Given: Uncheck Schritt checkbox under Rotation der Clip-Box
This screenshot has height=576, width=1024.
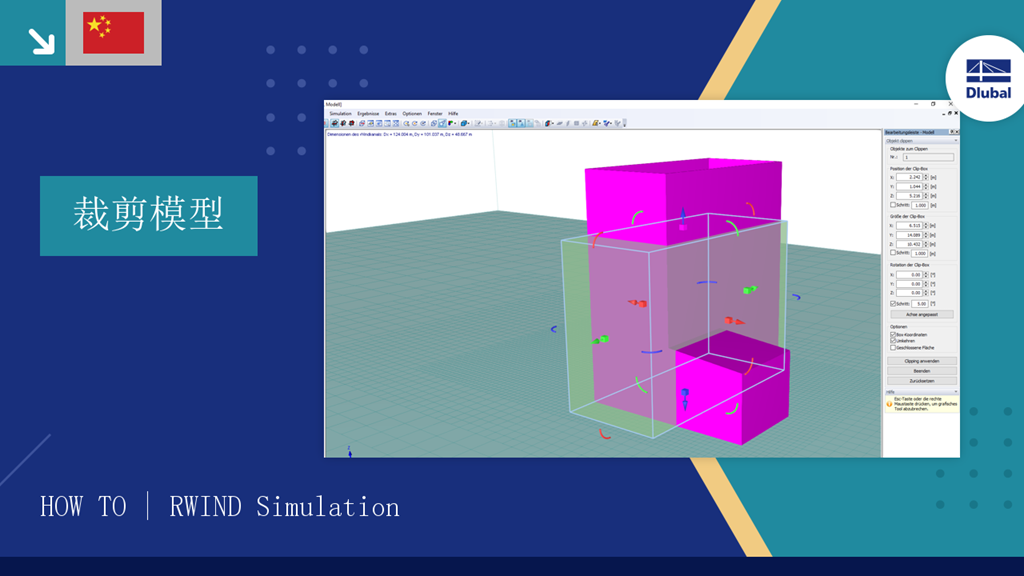Looking at the screenshot, I should point(893,304).
